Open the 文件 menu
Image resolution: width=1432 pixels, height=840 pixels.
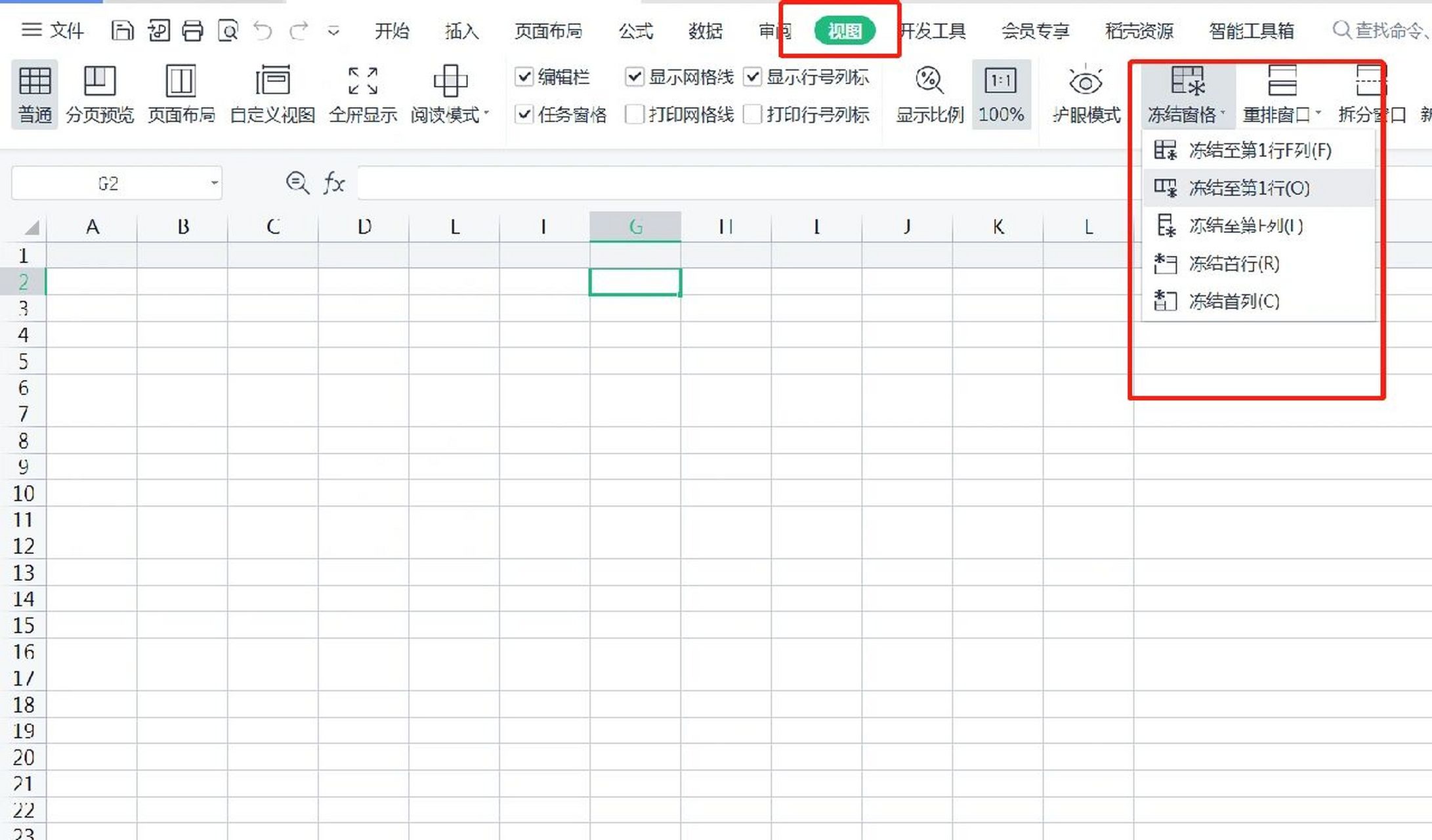[x=68, y=31]
